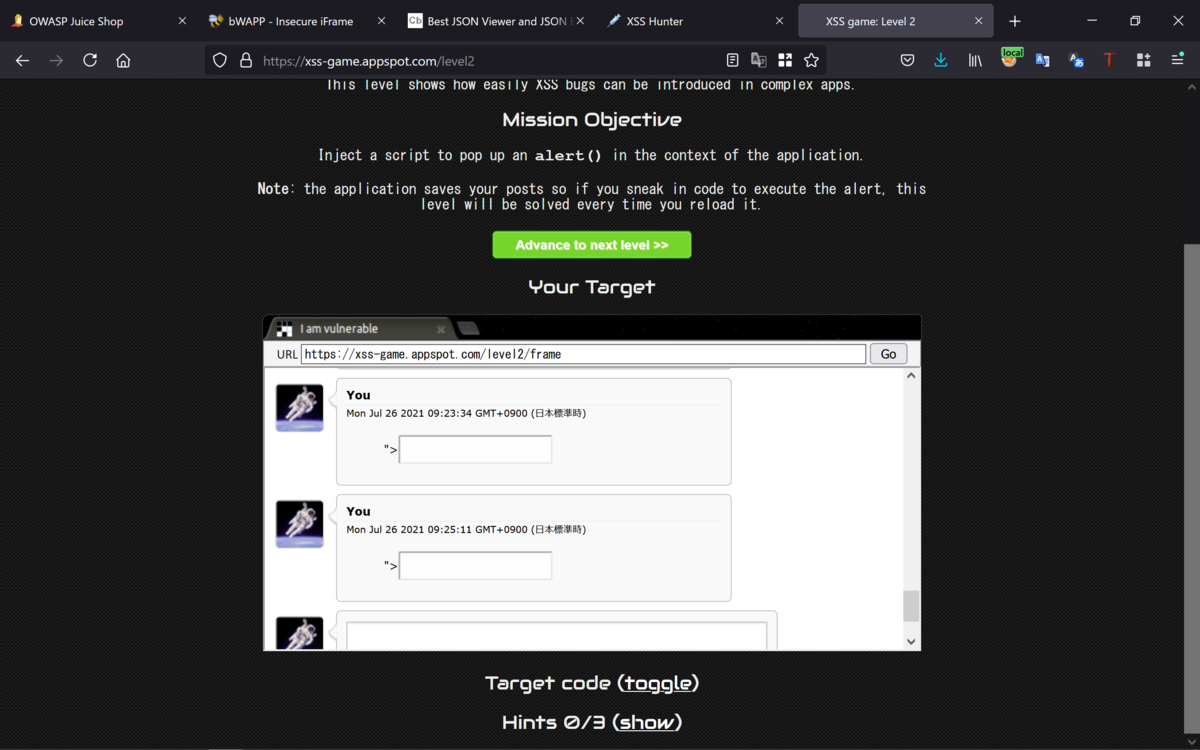Image resolution: width=1200 pixels, height=750 pixels.
Task: Click input box in 09:25:11 post
Action: point(475,566)
